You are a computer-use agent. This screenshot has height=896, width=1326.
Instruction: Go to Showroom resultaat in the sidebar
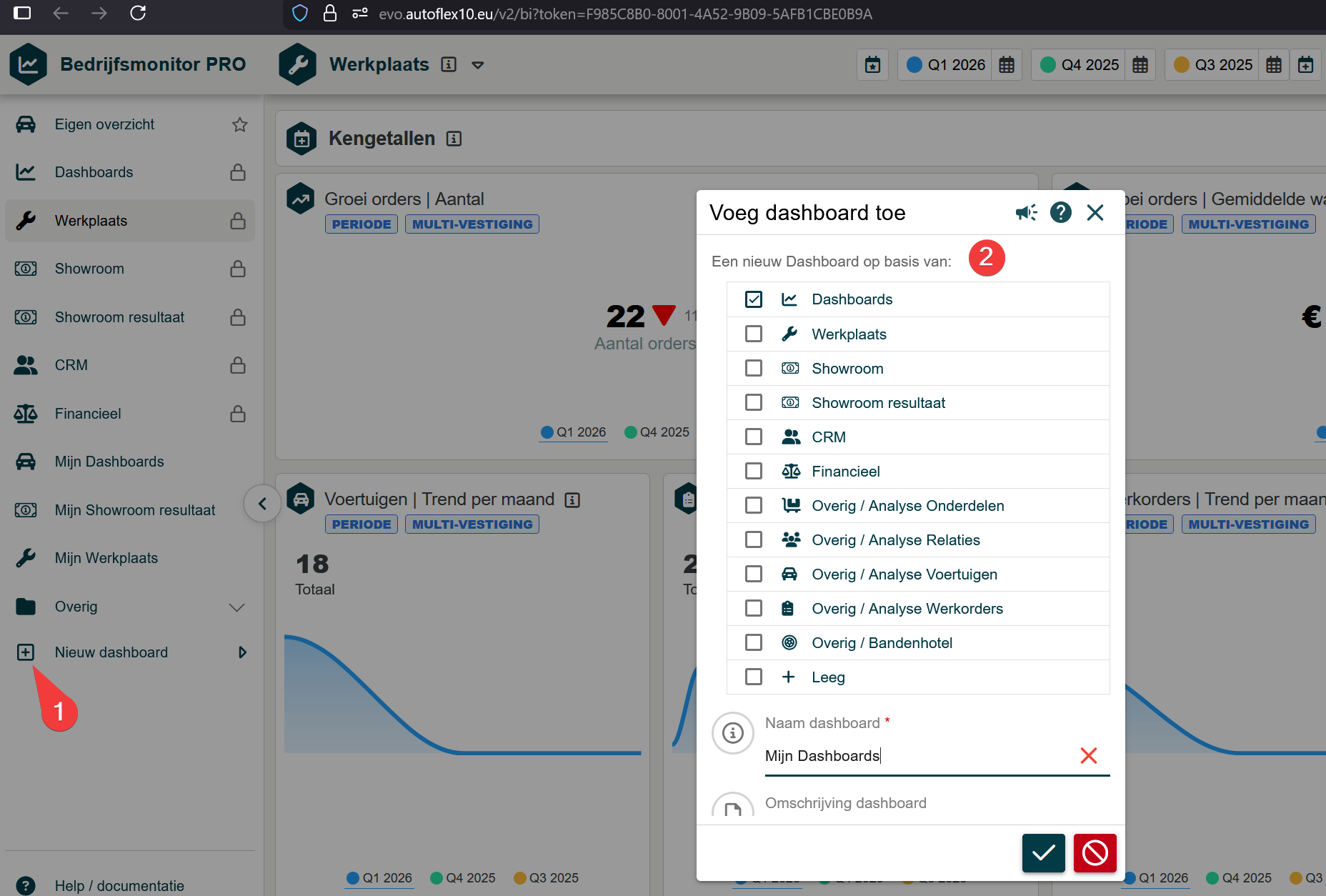119,317
